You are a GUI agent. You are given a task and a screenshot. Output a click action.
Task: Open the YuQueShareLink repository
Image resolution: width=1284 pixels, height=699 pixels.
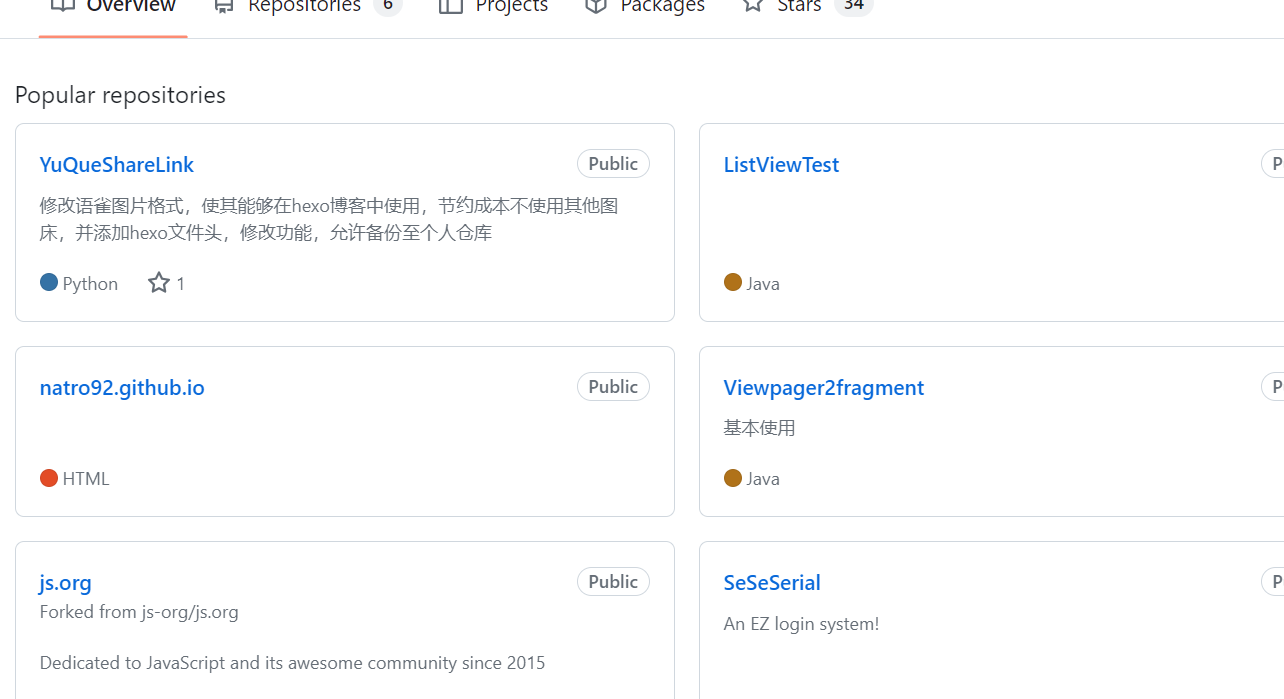click(x=117, y=165)
